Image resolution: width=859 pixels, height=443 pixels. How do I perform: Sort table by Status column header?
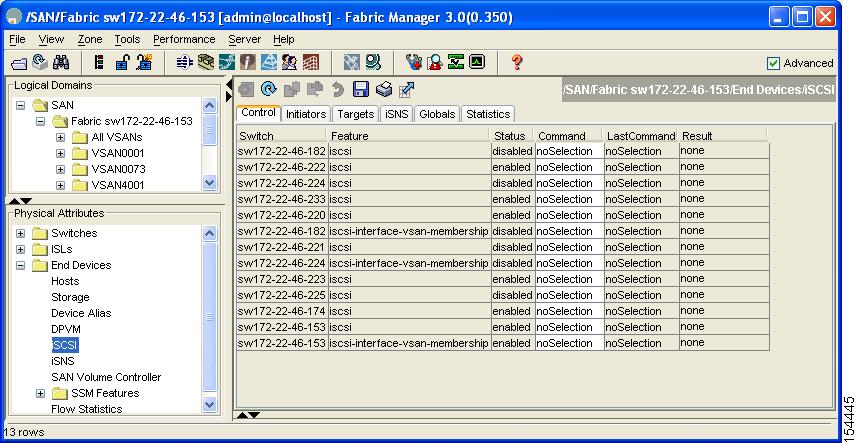pos(512,136)
